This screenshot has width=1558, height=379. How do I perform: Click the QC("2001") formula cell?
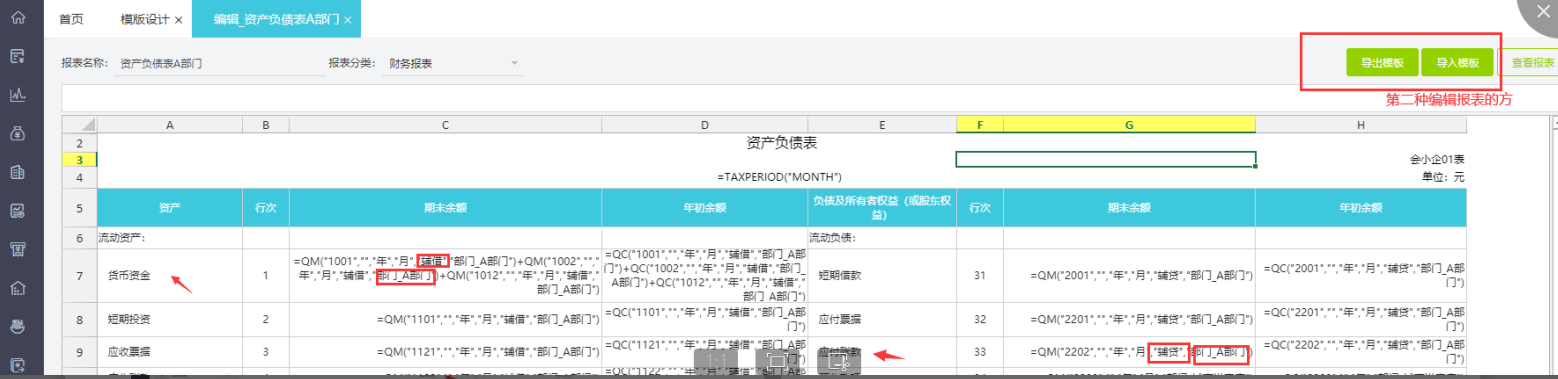tap(1360, 274)
